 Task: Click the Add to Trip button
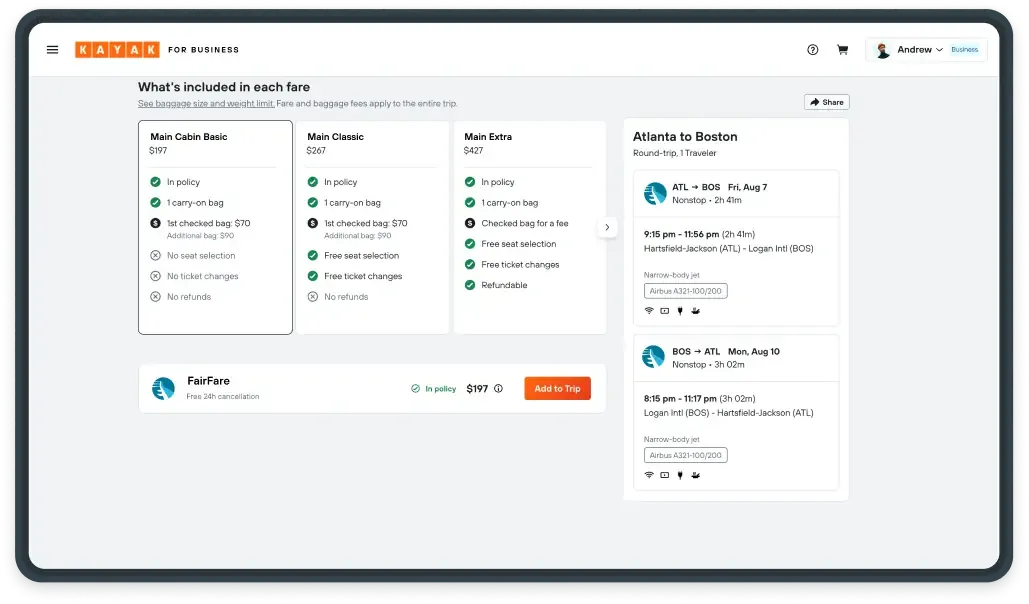coord(557,389)
